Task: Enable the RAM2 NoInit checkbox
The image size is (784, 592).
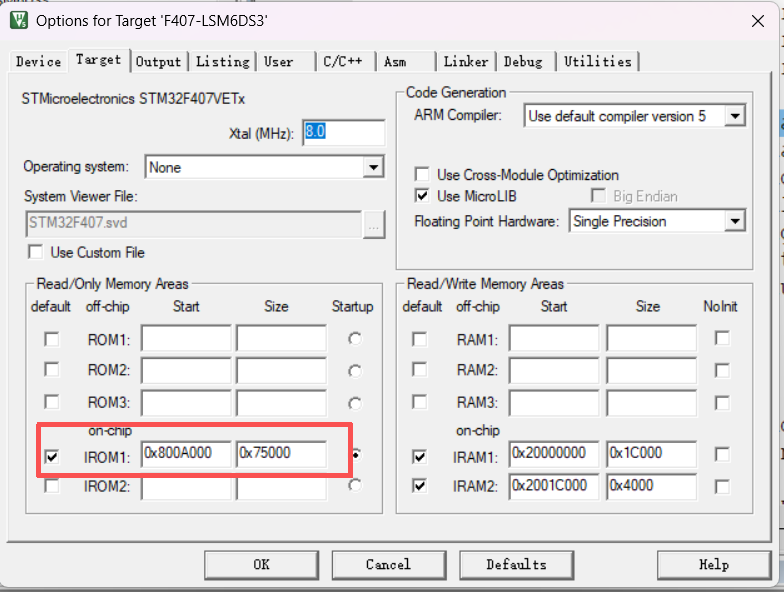Action: pos(722,370)
